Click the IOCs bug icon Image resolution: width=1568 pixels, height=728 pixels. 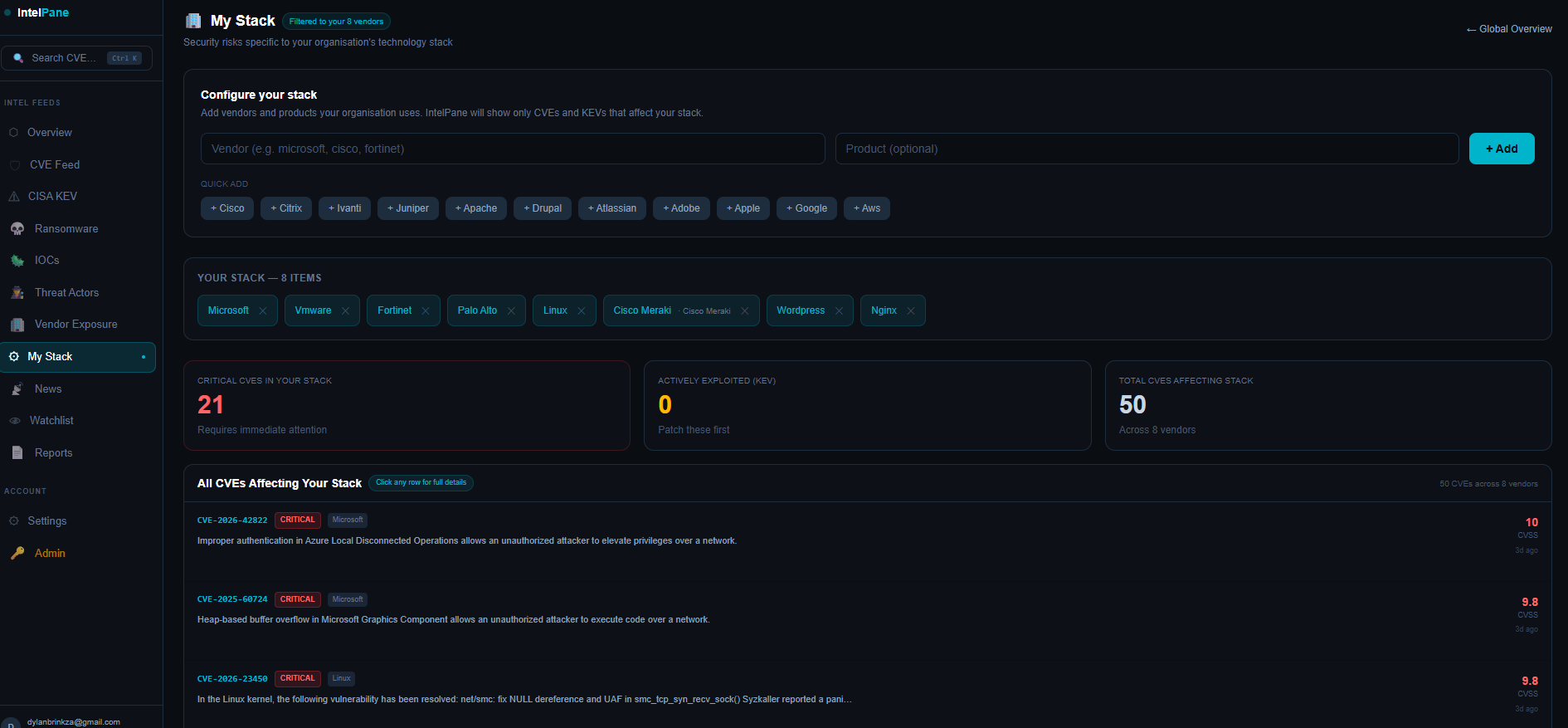pyautogui.click(x=17, y=261)
